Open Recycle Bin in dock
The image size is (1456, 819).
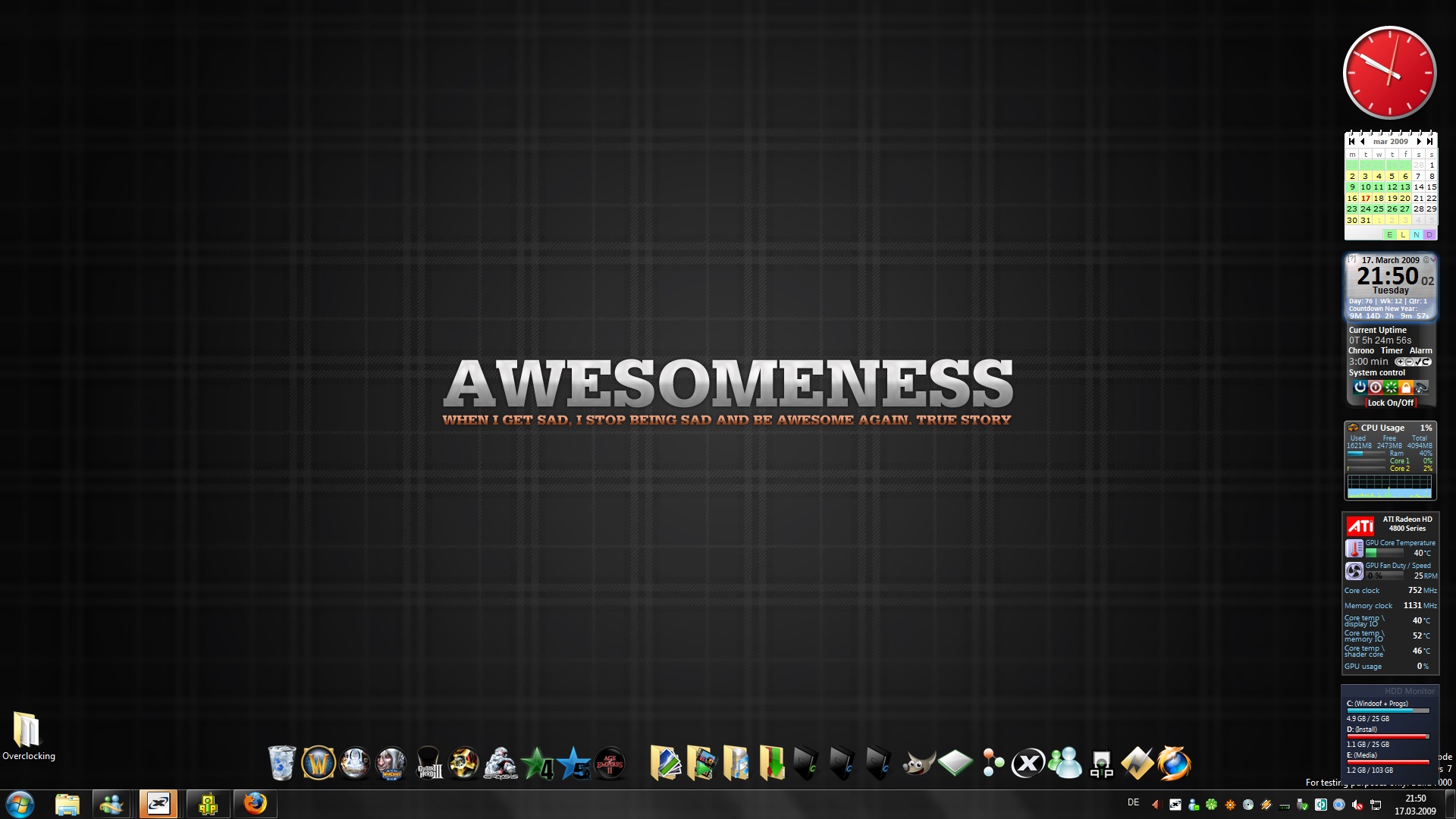(281, 763)
